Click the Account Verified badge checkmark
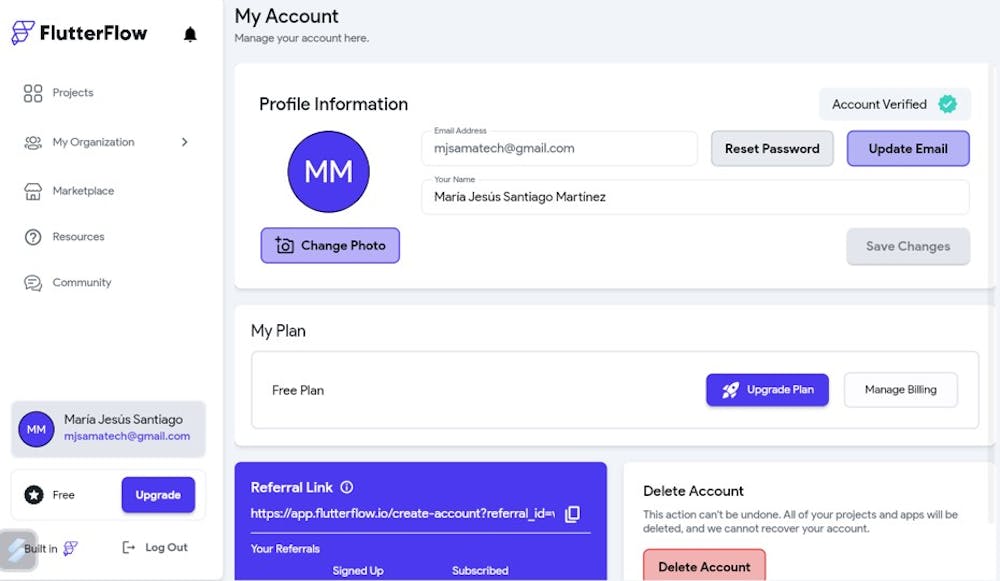 coord(947,104)
